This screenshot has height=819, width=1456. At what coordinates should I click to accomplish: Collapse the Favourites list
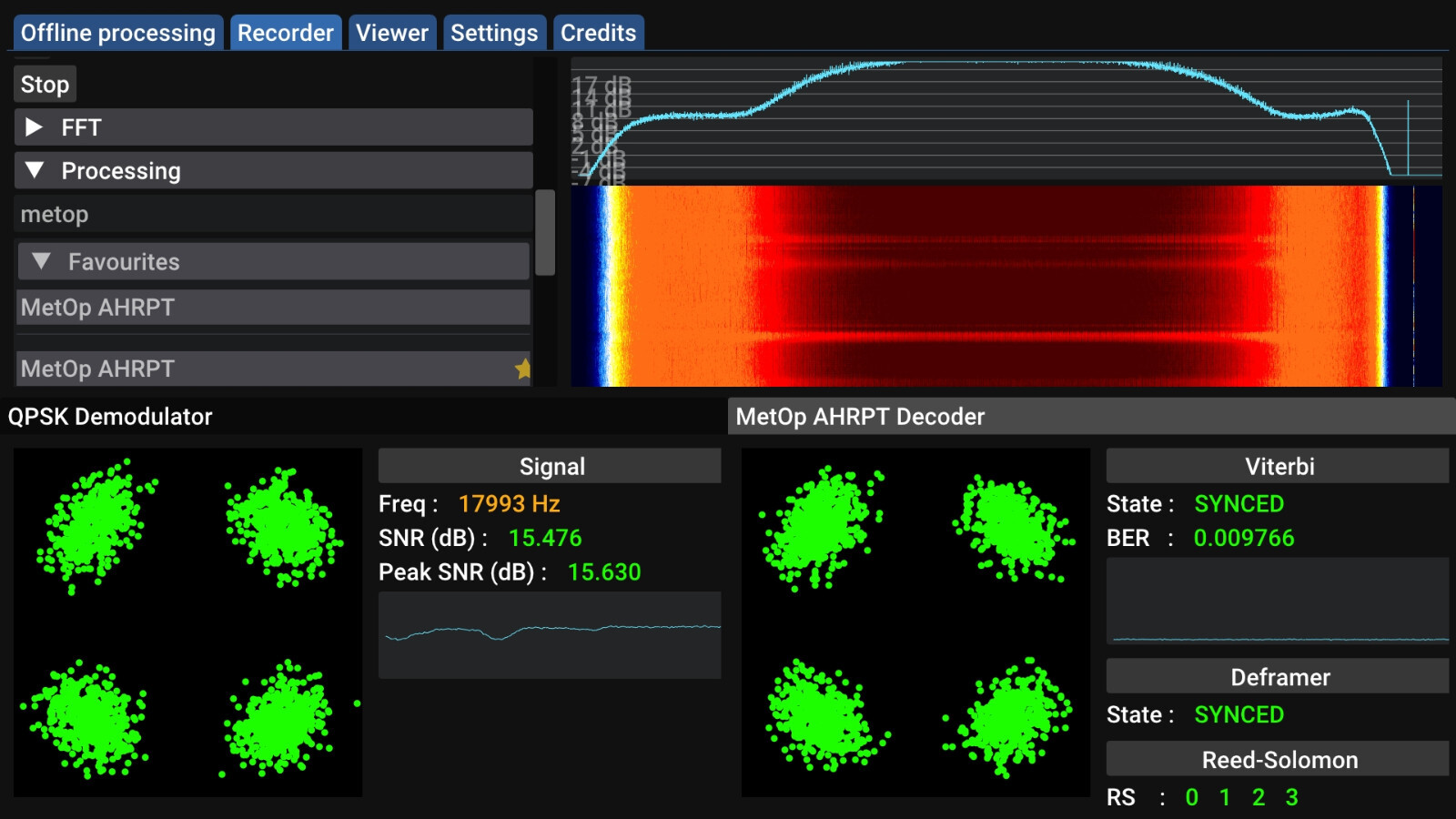pyautogui.click(x=273, y=261)
